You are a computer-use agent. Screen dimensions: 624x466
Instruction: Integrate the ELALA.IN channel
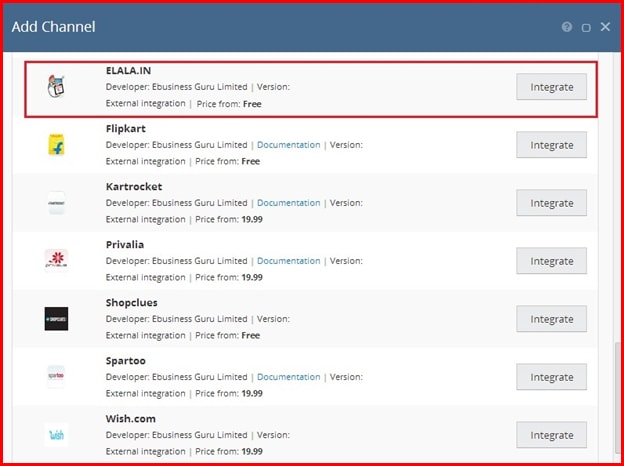point(552,87)
